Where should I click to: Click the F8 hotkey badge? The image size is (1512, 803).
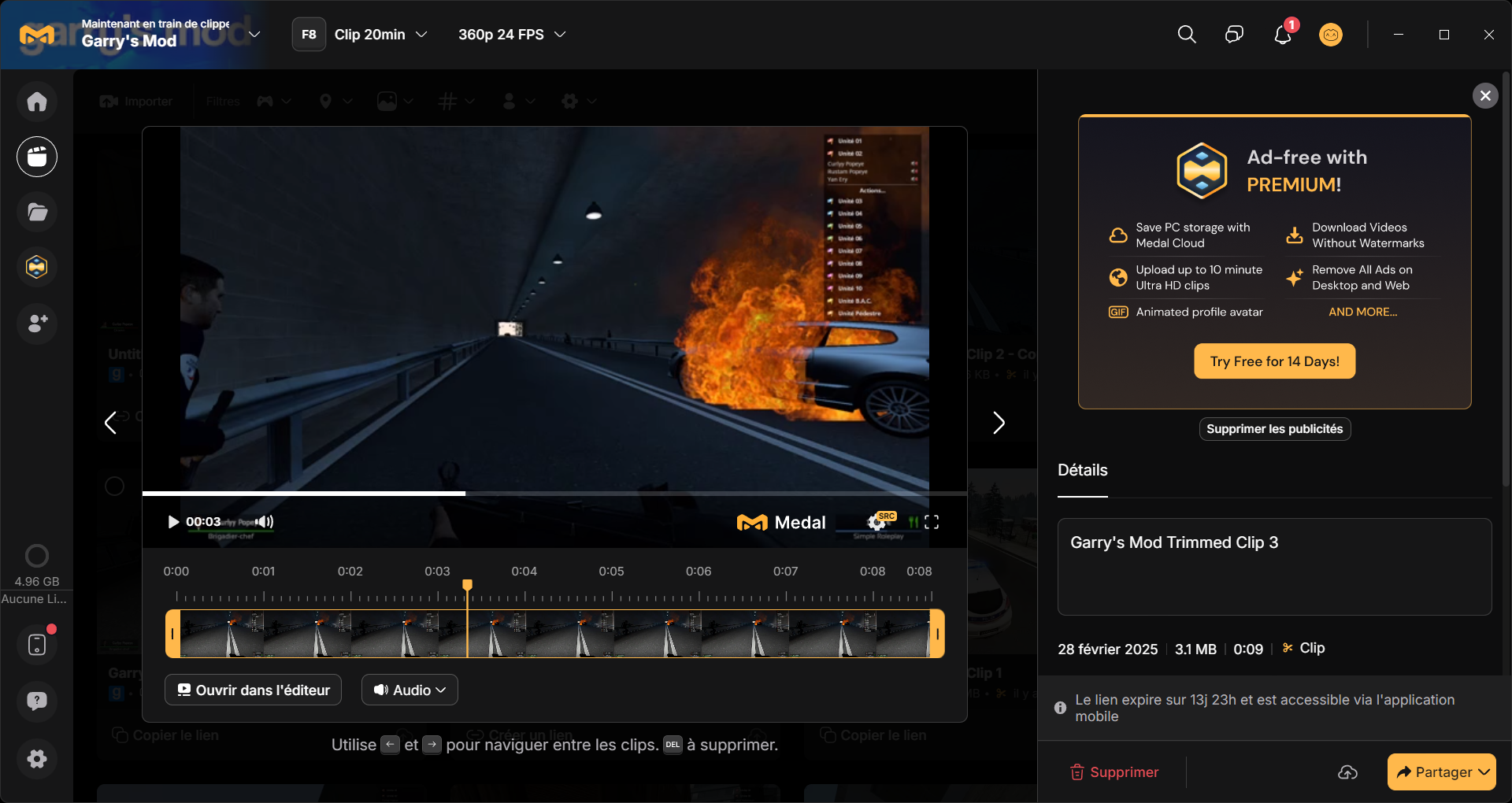(x=309, y=35)
